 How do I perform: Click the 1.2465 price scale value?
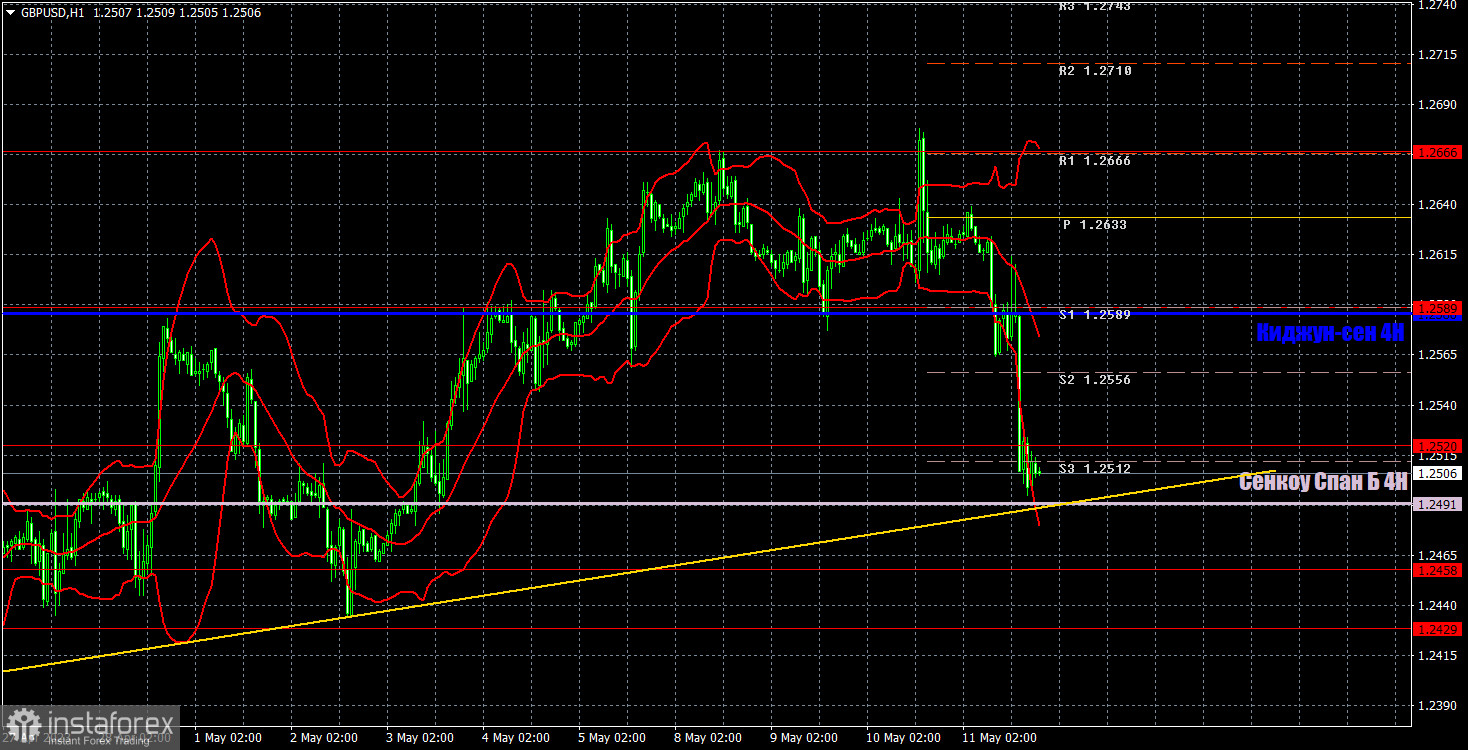tap(1437, 555)
